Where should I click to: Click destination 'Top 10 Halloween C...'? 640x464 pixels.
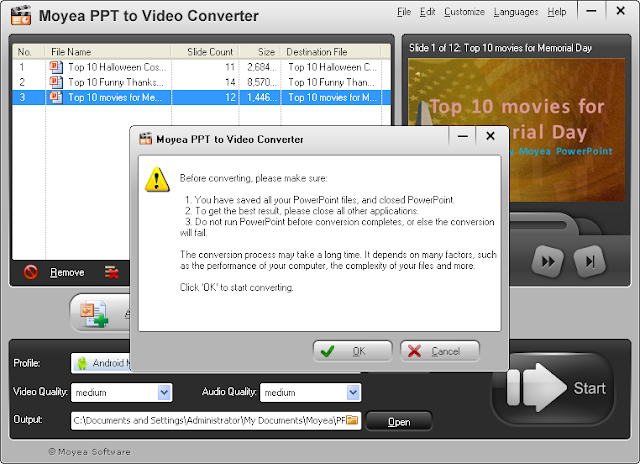click(333, 67)
